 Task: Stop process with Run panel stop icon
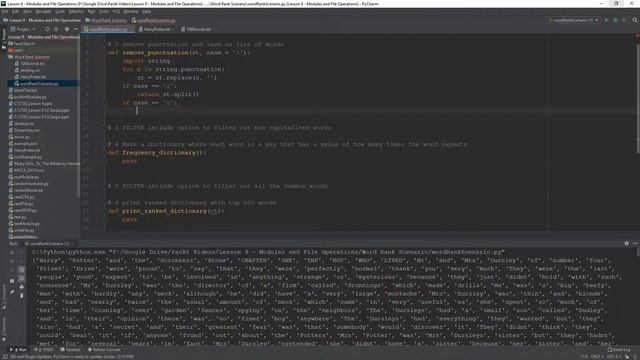12,261
